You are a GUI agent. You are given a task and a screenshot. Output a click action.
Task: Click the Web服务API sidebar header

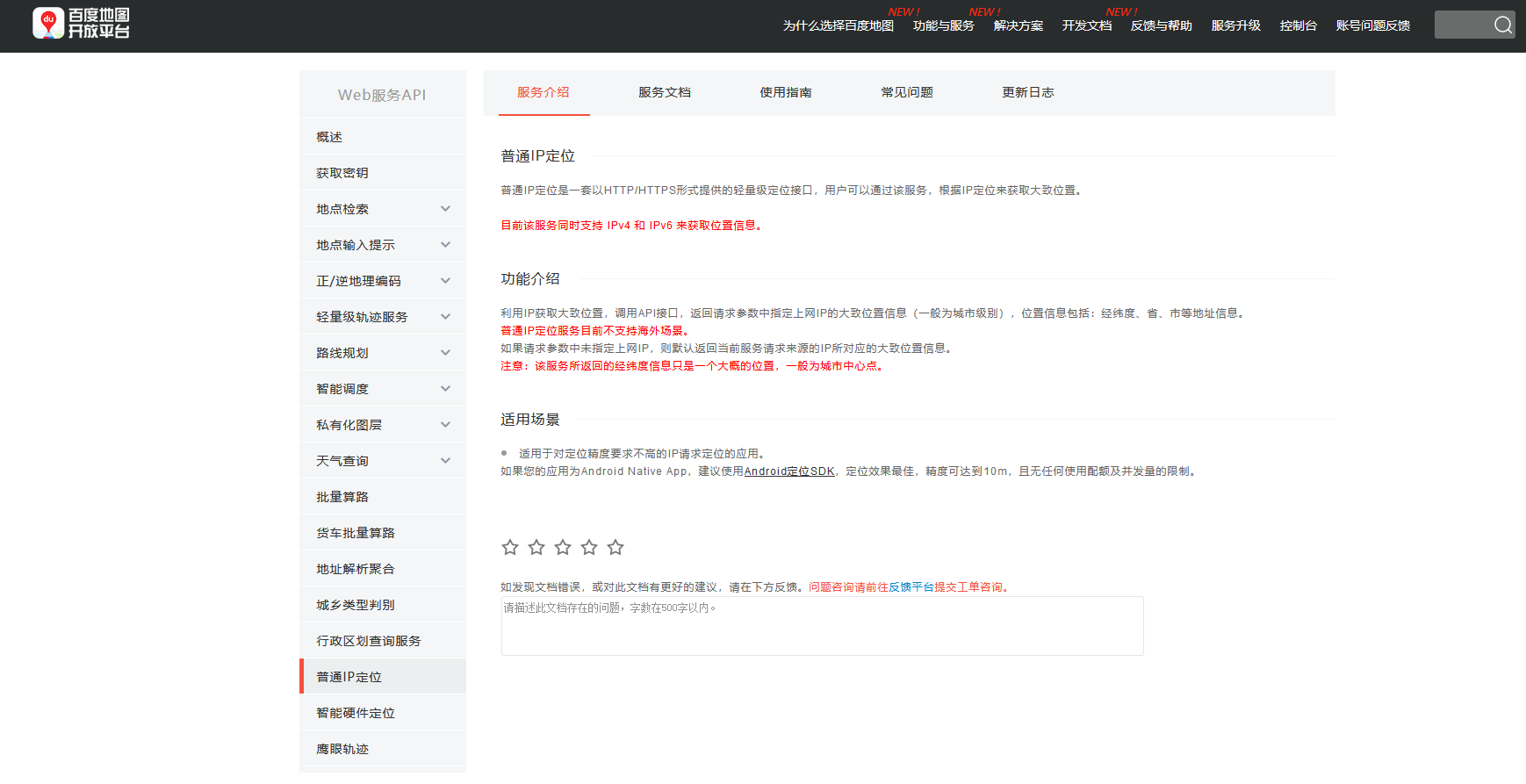coord(382,95)
